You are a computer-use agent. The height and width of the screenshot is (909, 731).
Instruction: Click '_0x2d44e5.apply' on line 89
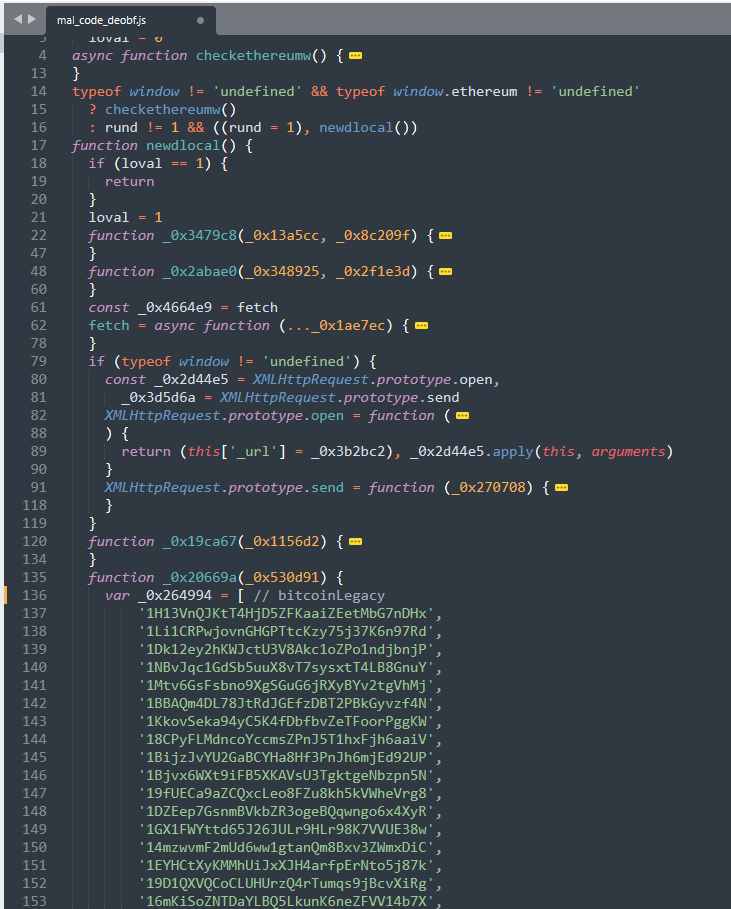click(472, 451)
